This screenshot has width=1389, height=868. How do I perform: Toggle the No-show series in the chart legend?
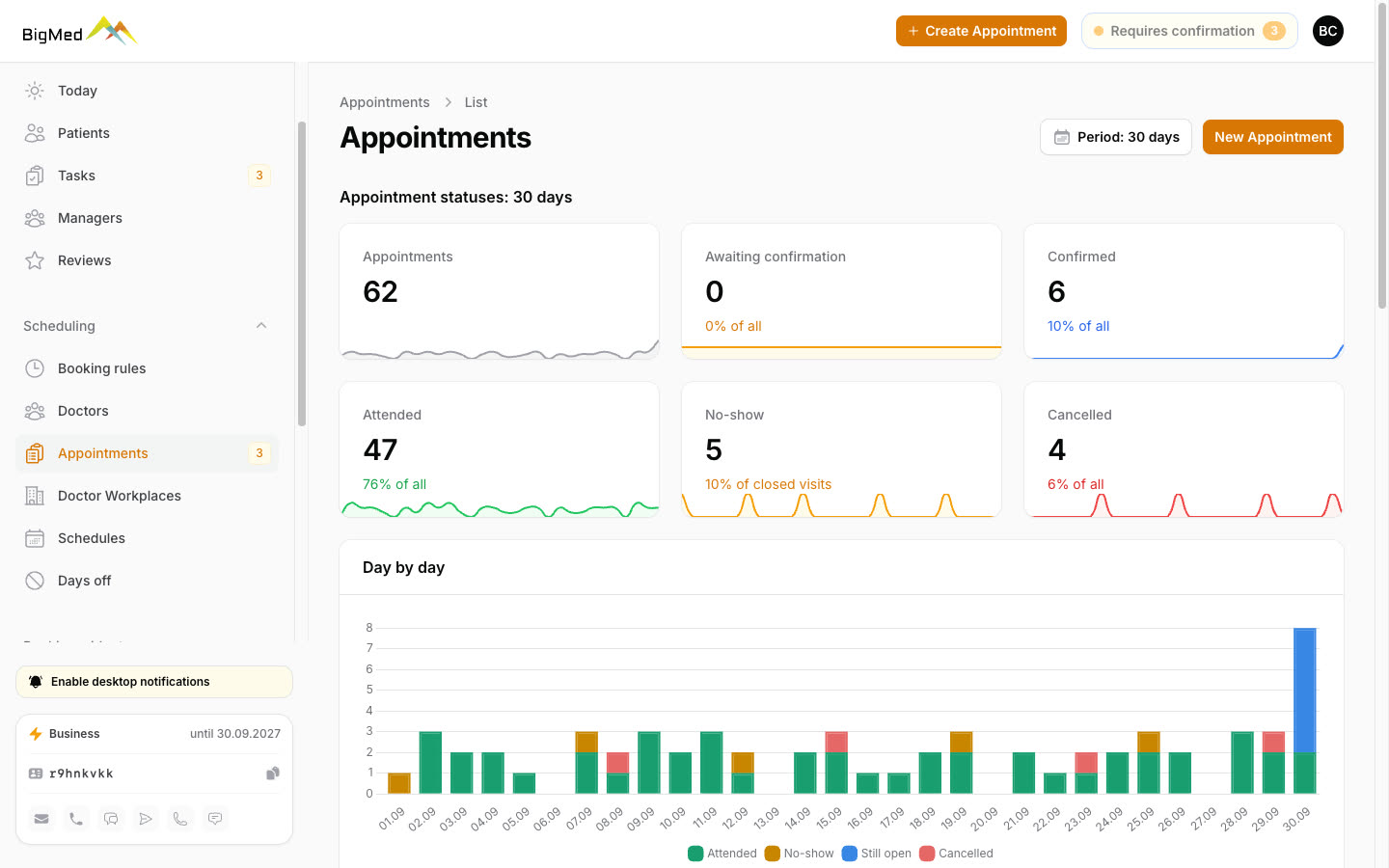(x=800, y=854)
